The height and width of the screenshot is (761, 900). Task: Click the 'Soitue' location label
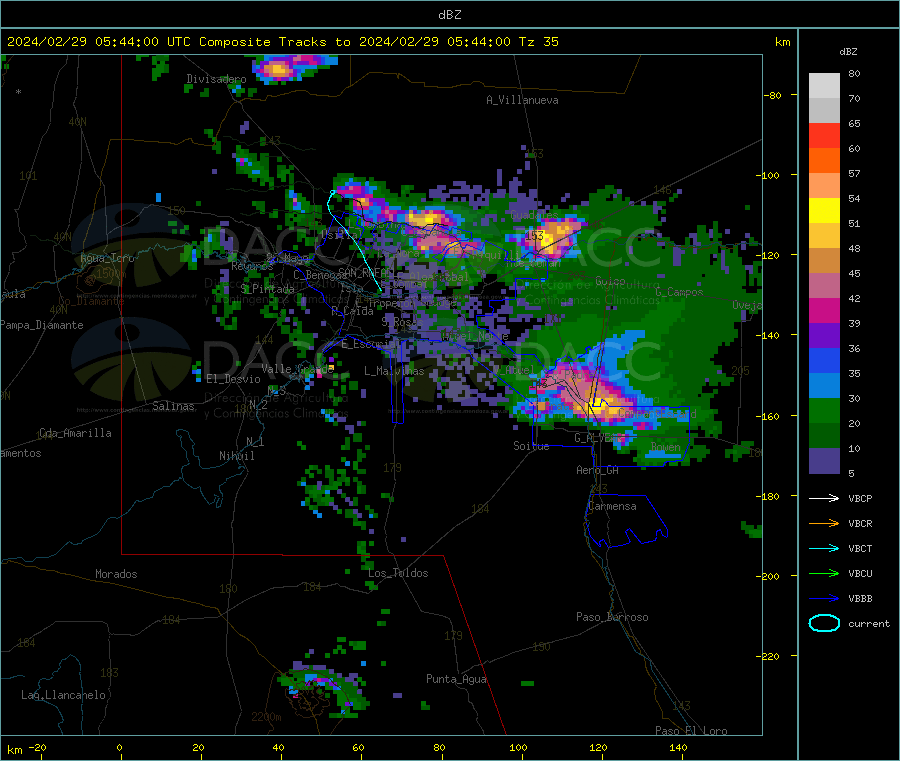click(x=531, y=446)
